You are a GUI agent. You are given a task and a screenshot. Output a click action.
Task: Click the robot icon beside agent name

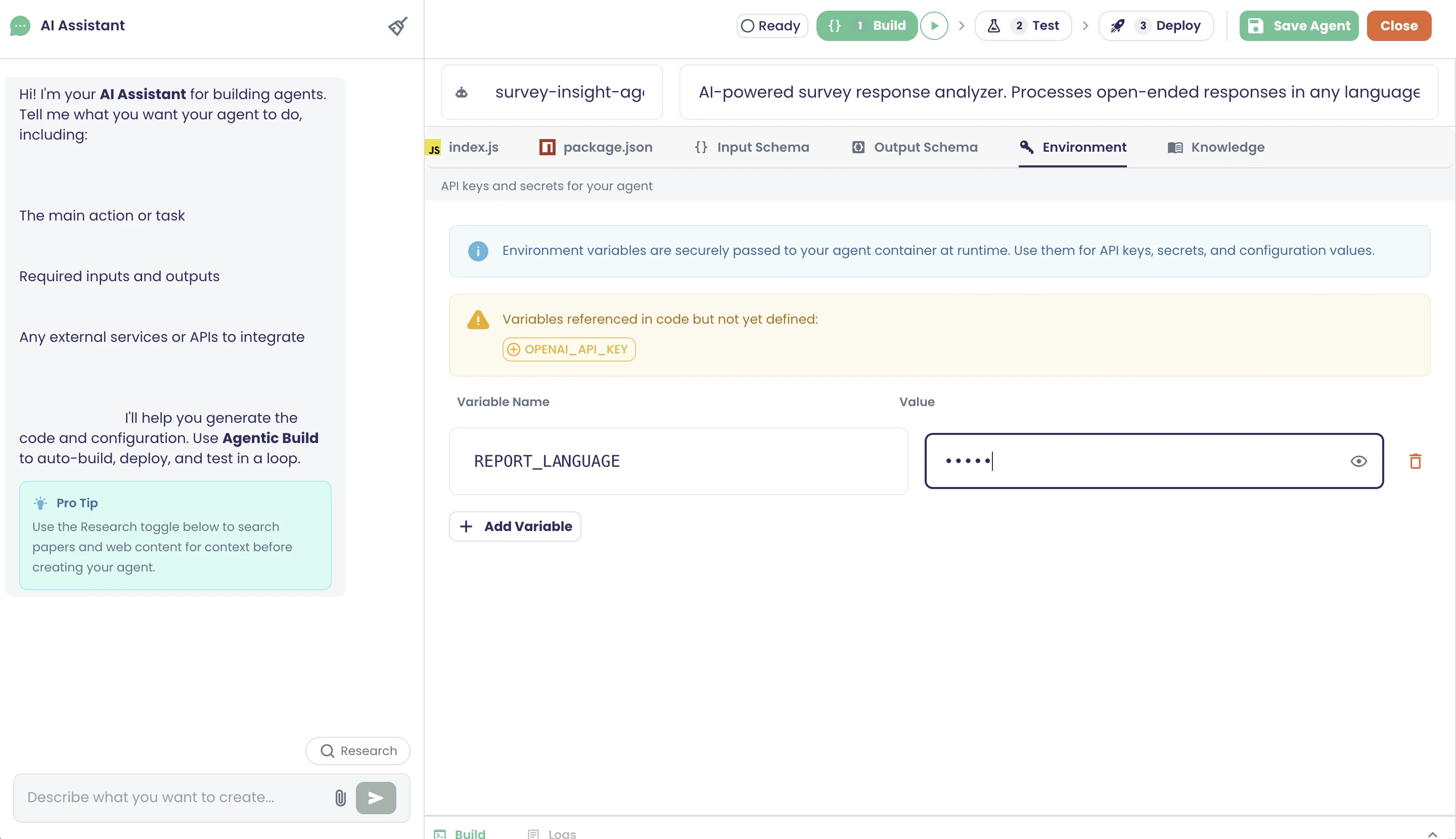point(462,92)
